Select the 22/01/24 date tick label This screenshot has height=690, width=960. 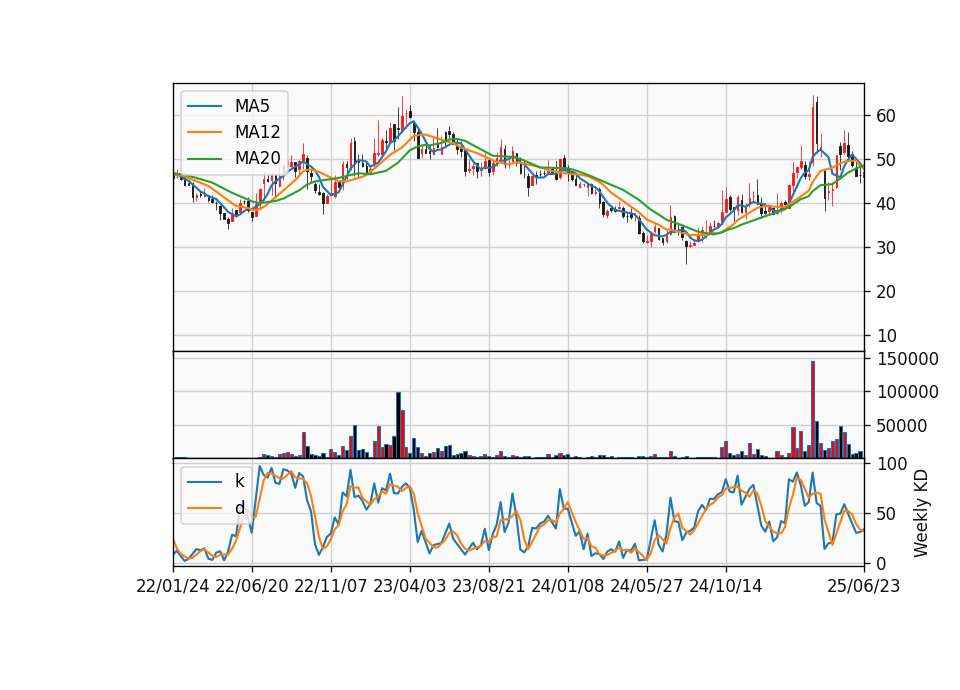173,586
